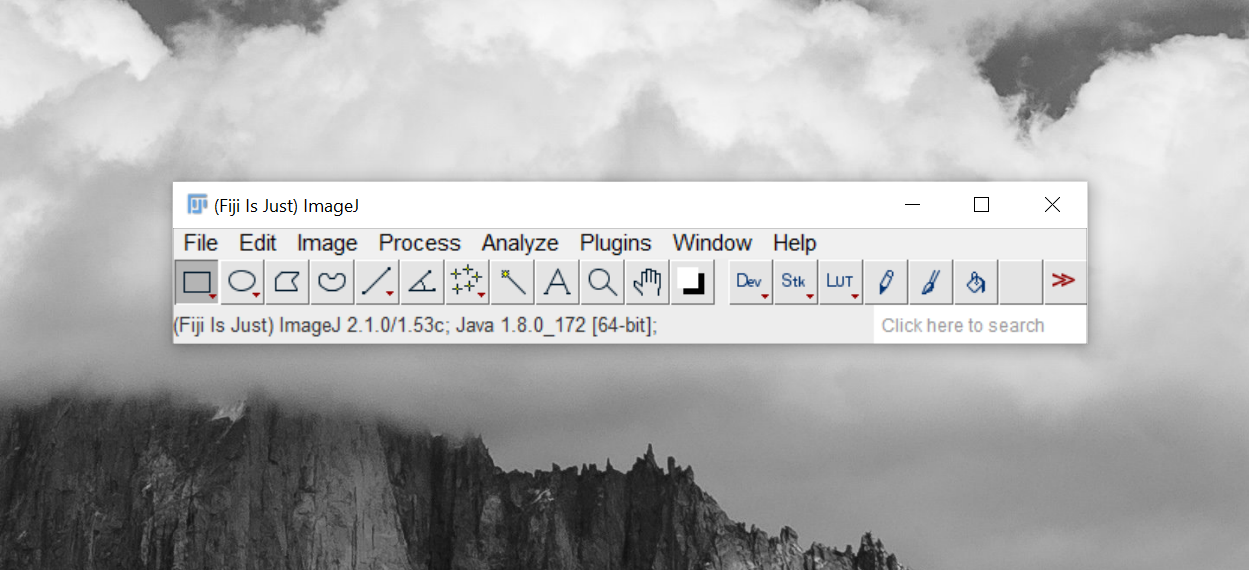
Task: Select the Scrolling hand tool
Action: 647,282
